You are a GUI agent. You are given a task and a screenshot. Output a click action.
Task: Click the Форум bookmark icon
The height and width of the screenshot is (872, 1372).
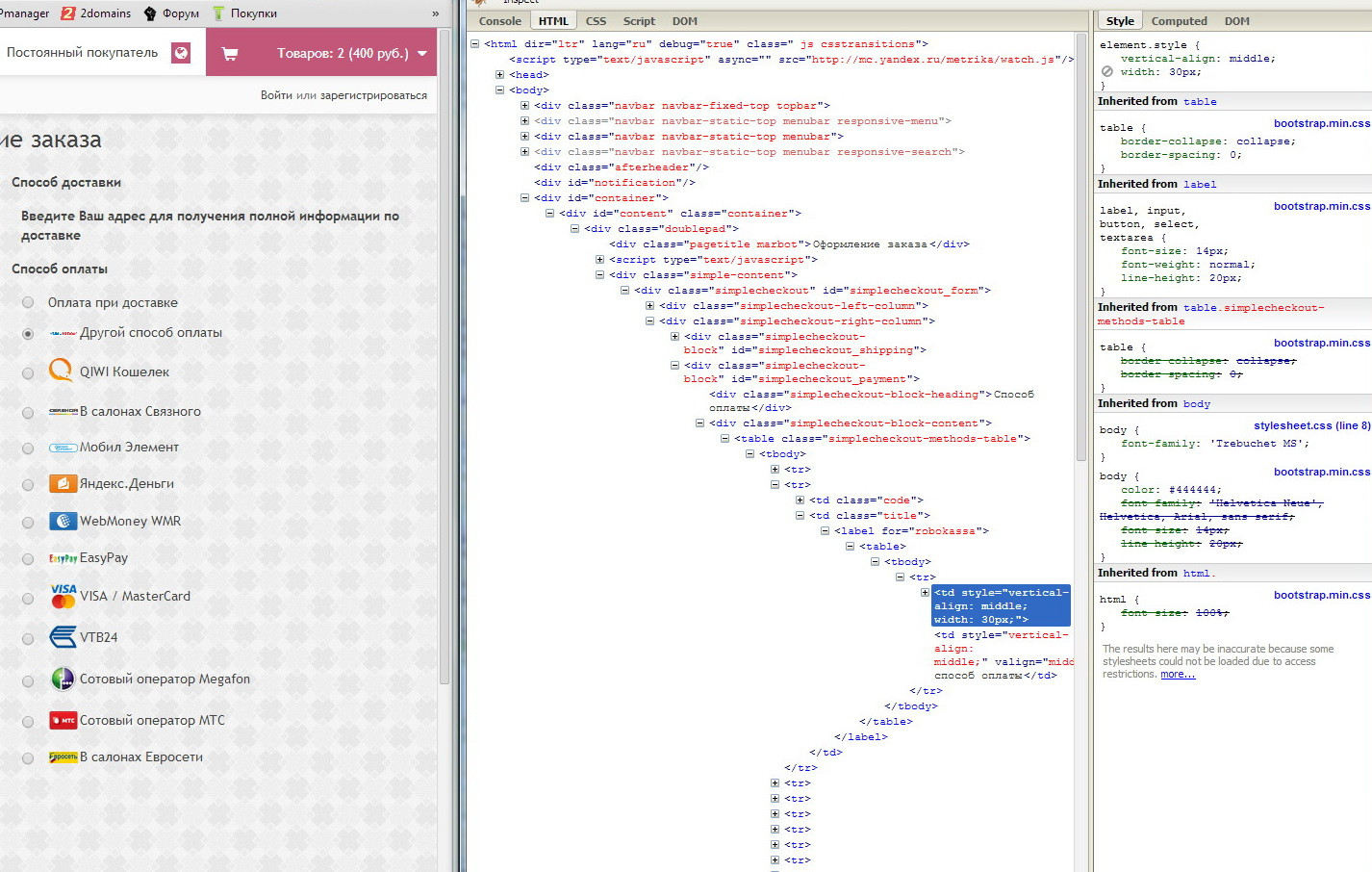[x=150, y=13]
